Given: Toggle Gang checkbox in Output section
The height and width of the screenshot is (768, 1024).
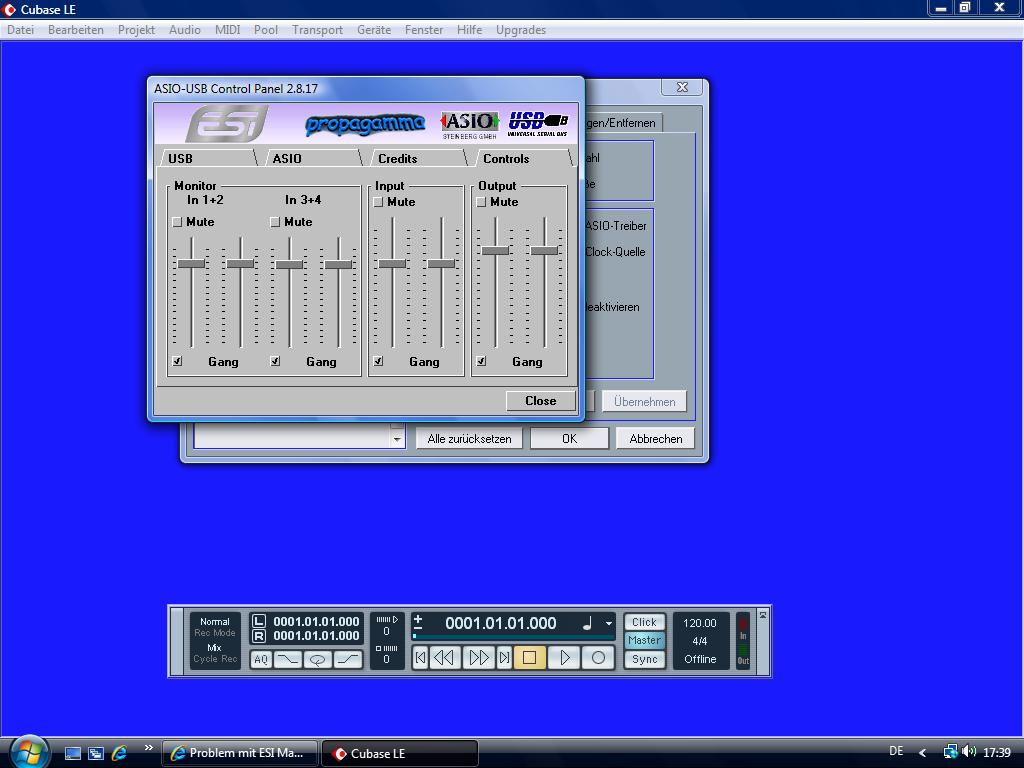Looking at the screenshot, I should pyautogui.click(x=481, y=361).
